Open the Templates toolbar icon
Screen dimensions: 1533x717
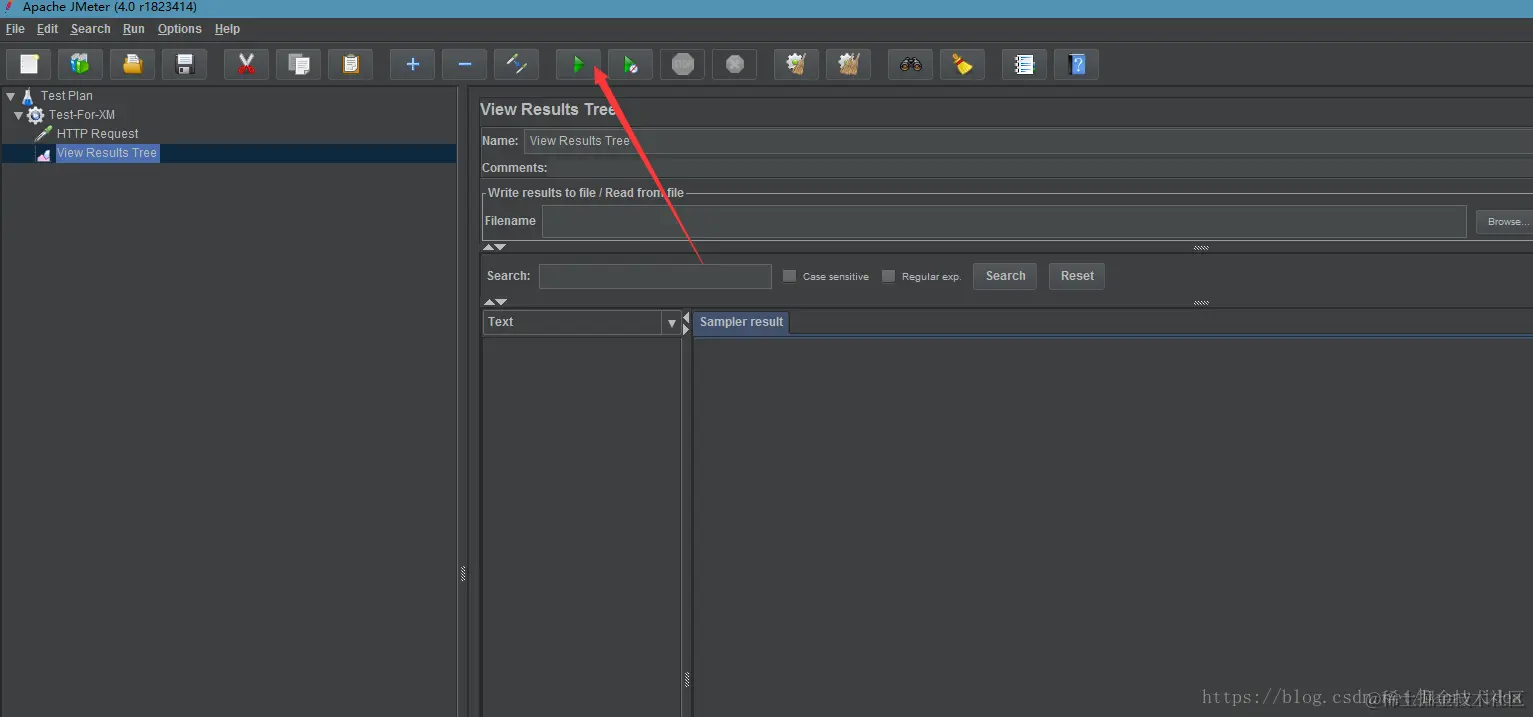(x=80, y=65)
